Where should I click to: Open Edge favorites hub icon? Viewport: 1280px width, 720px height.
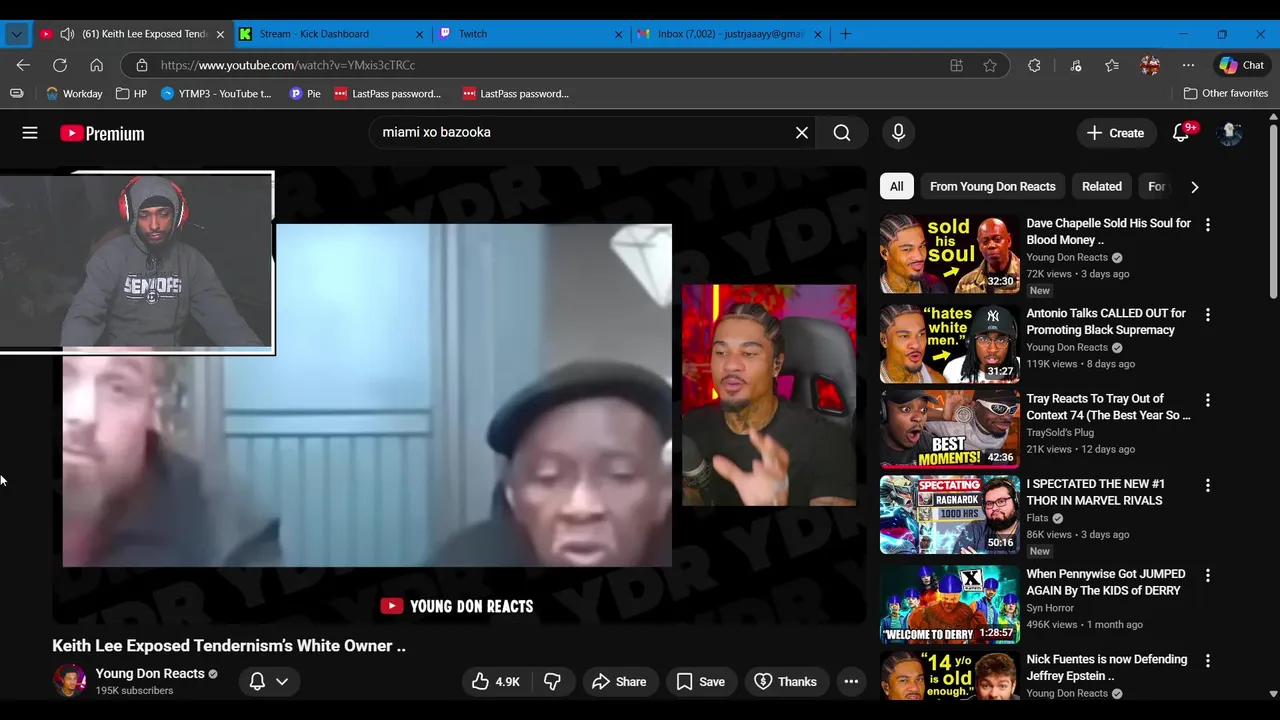(1112, 65)
